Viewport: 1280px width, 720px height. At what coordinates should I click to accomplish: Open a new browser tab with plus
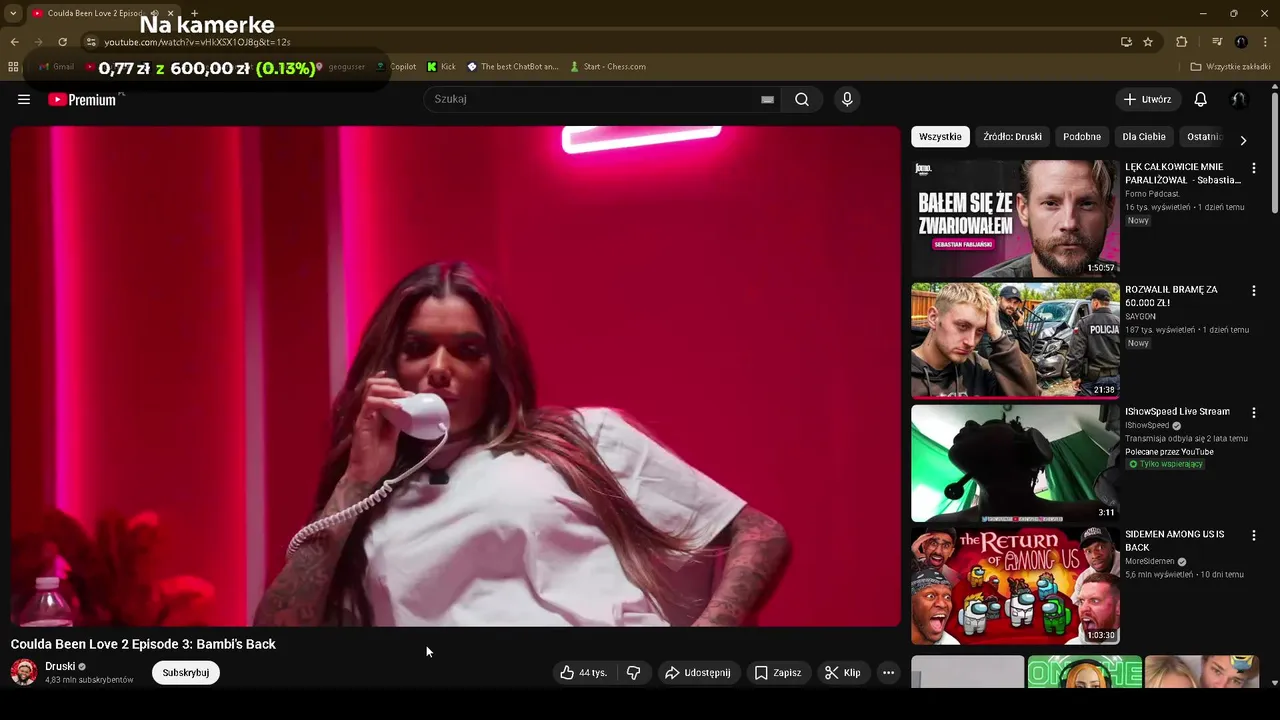(x=195, y=13)
